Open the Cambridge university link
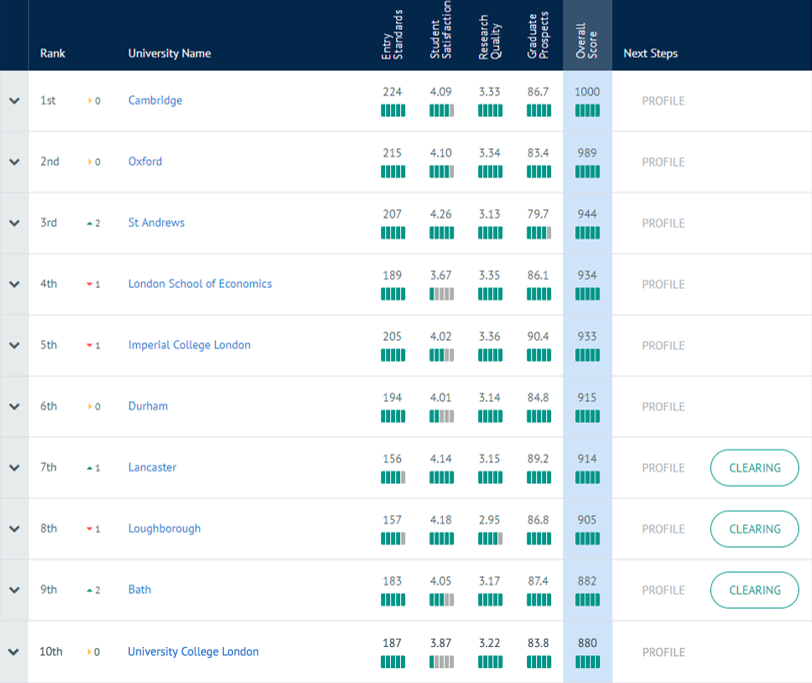Screen dimensions: 812x683 155,100
